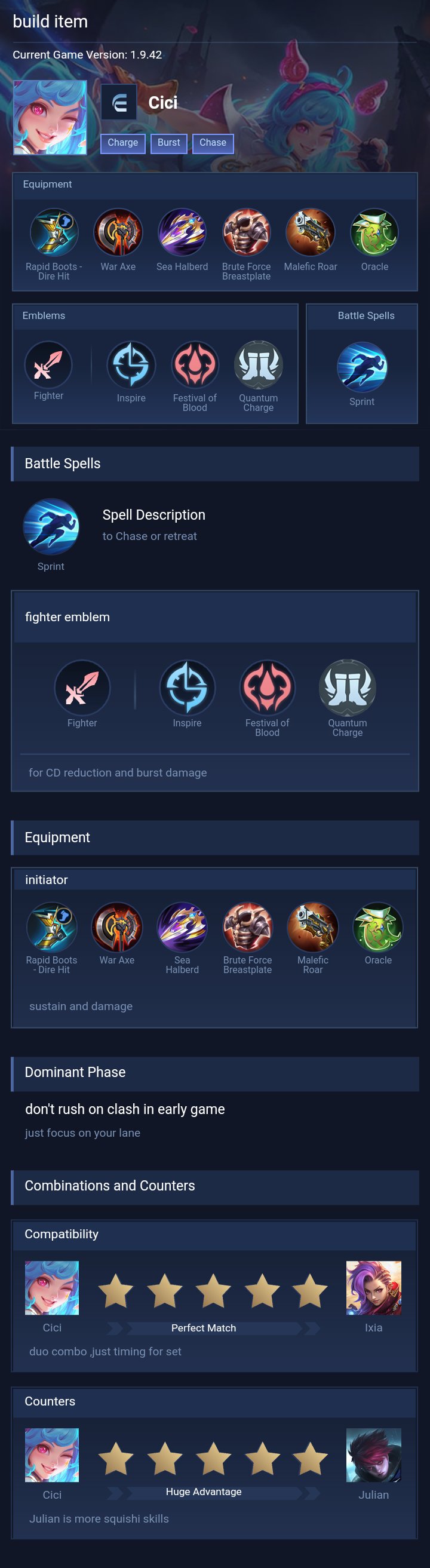Click the large Sprint icon under Battle Spells header
Image resolution: width=430 pixels, height=1568 pixels.
(51, 526)
